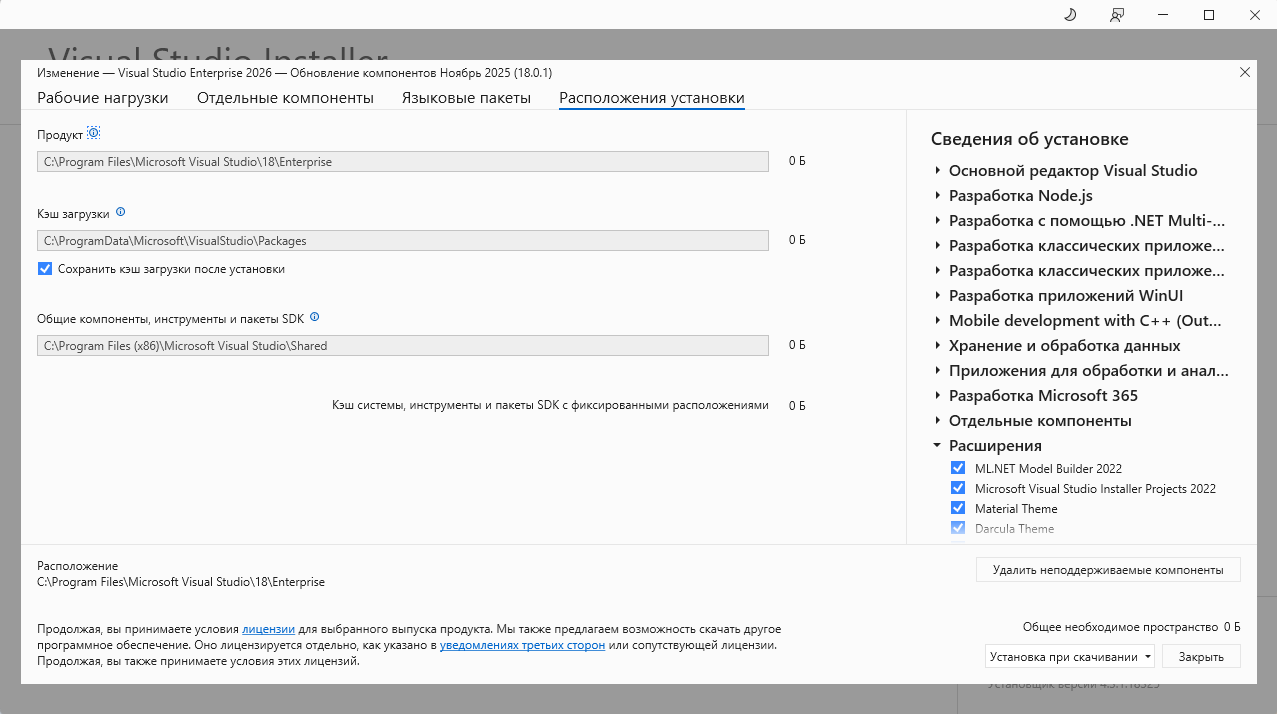Expand the Разработка Node.js section
The width and height of the screenshot is (1277, 714).
tap(937, 196)
